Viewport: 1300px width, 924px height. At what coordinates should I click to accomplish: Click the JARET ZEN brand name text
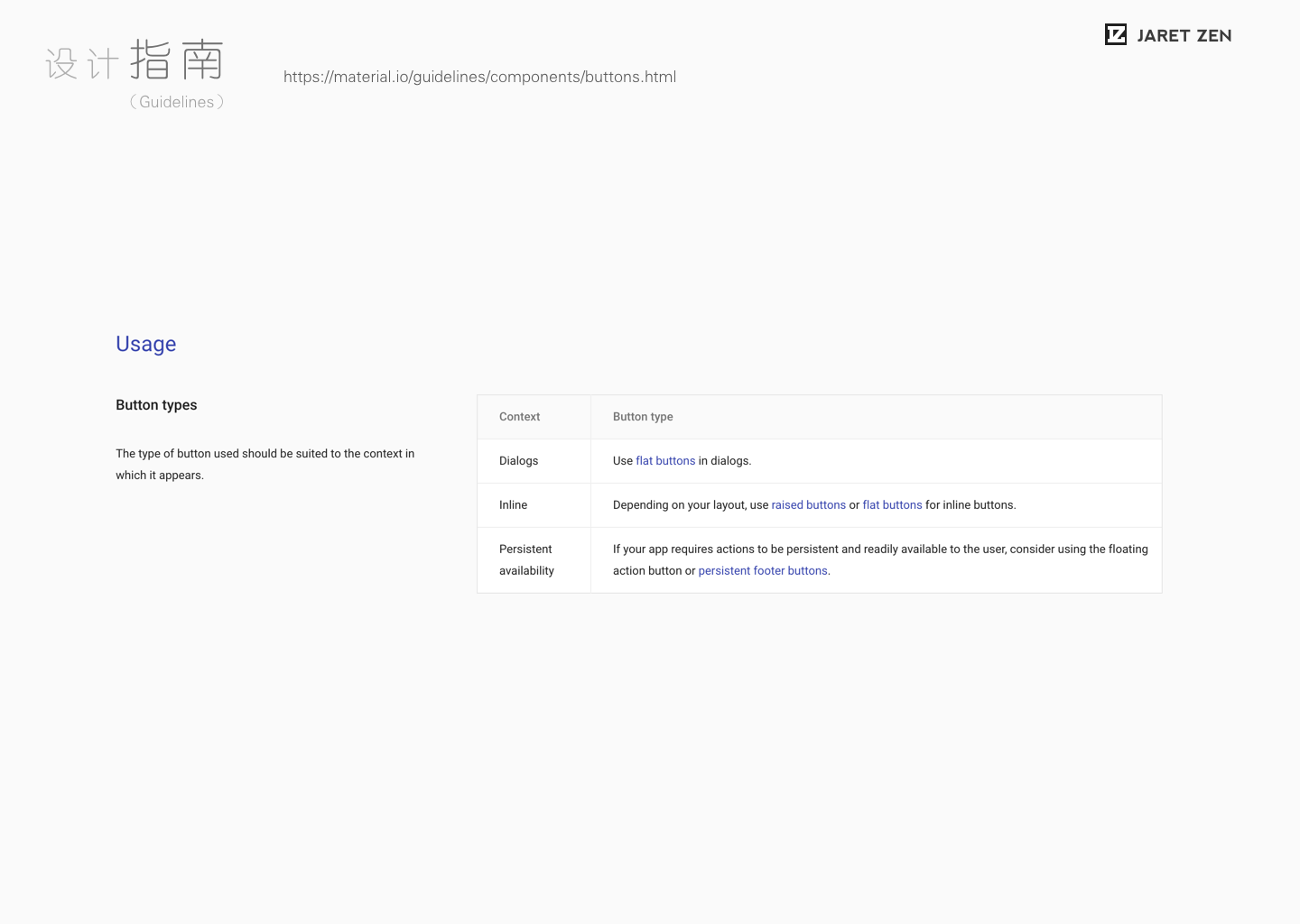tap(1184, 36)
